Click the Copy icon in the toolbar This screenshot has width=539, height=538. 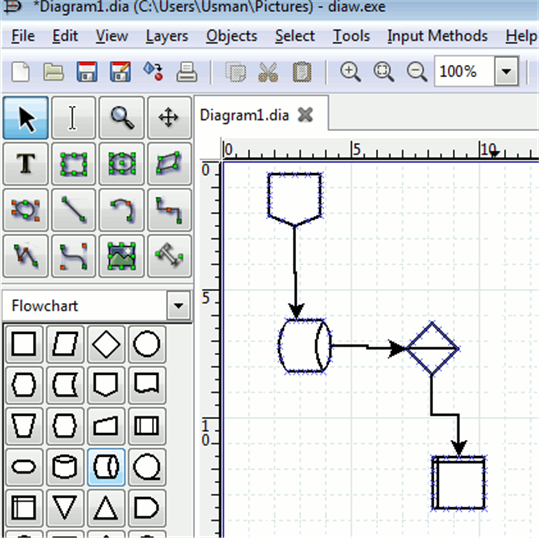click(235, 72)
